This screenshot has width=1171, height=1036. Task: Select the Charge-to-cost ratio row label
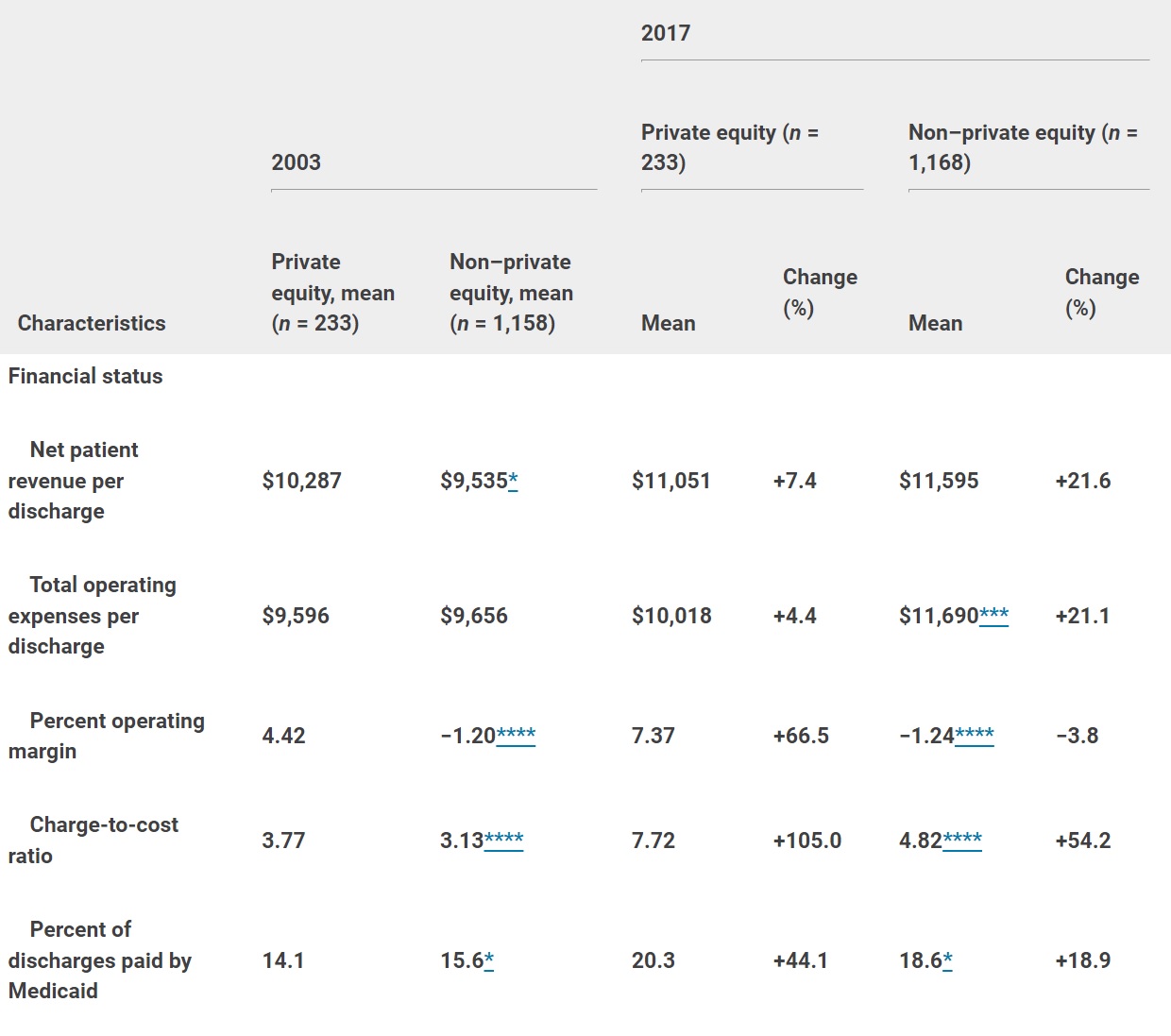click(x=93, y=840)
